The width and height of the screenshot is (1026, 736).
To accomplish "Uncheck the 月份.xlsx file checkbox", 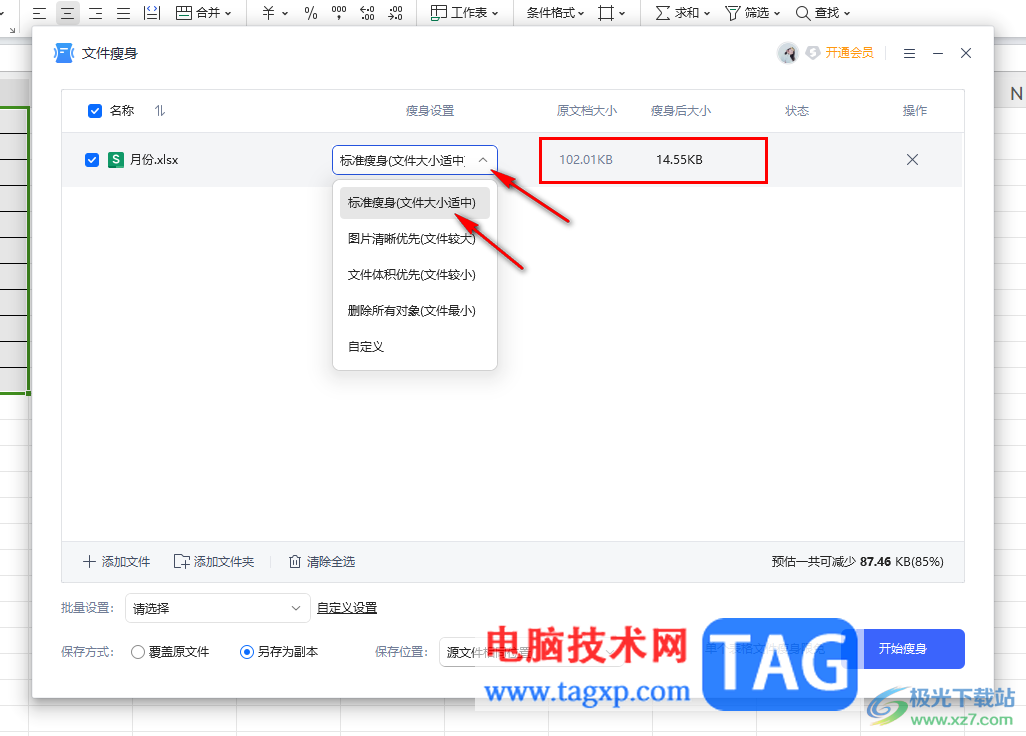I will 92,160.
